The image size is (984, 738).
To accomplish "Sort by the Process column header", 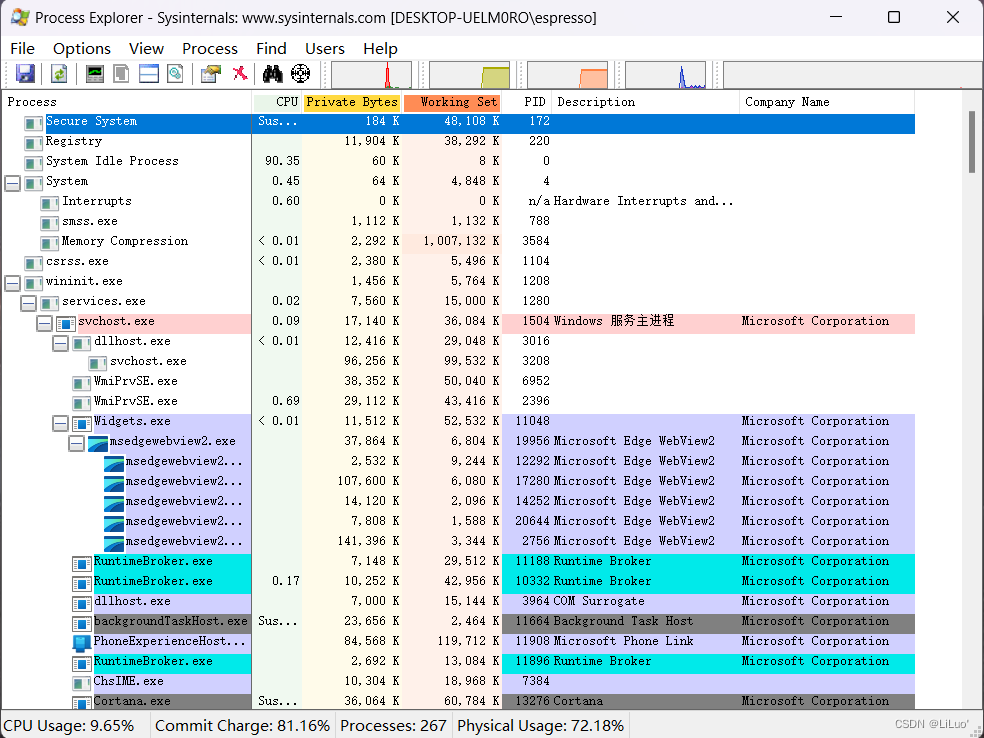I will coord(127,102).
